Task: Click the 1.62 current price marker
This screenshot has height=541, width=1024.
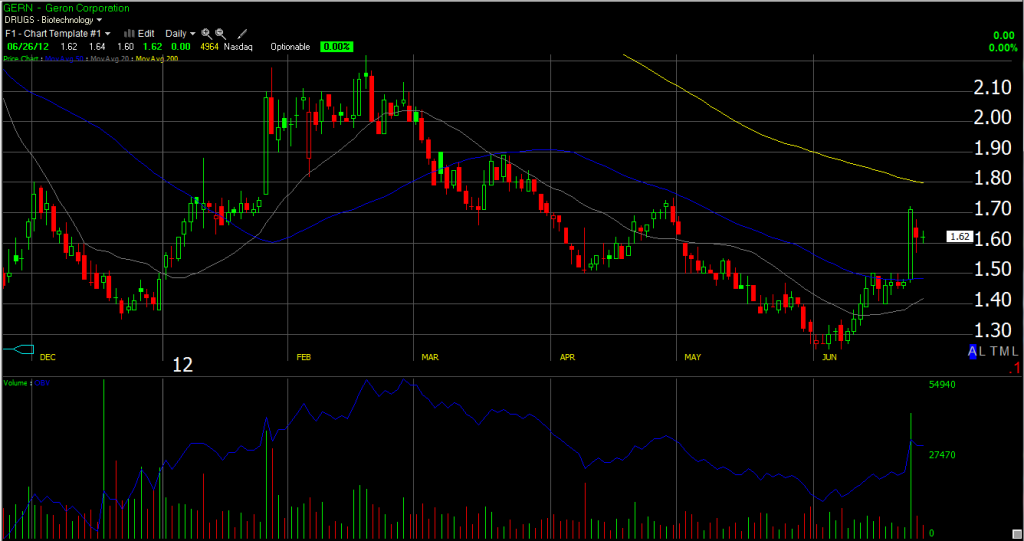Action: (x=959, y=237)
